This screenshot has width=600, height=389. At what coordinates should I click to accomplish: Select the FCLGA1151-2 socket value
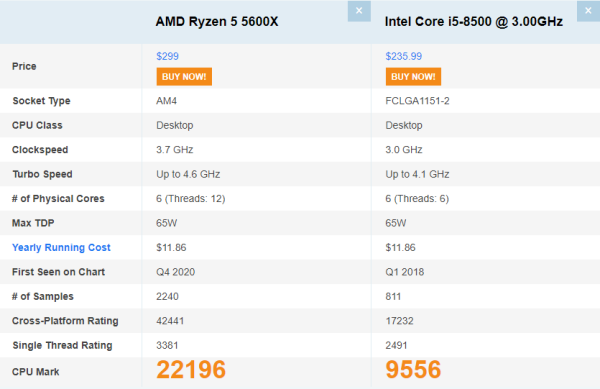[x=417, y=101]
